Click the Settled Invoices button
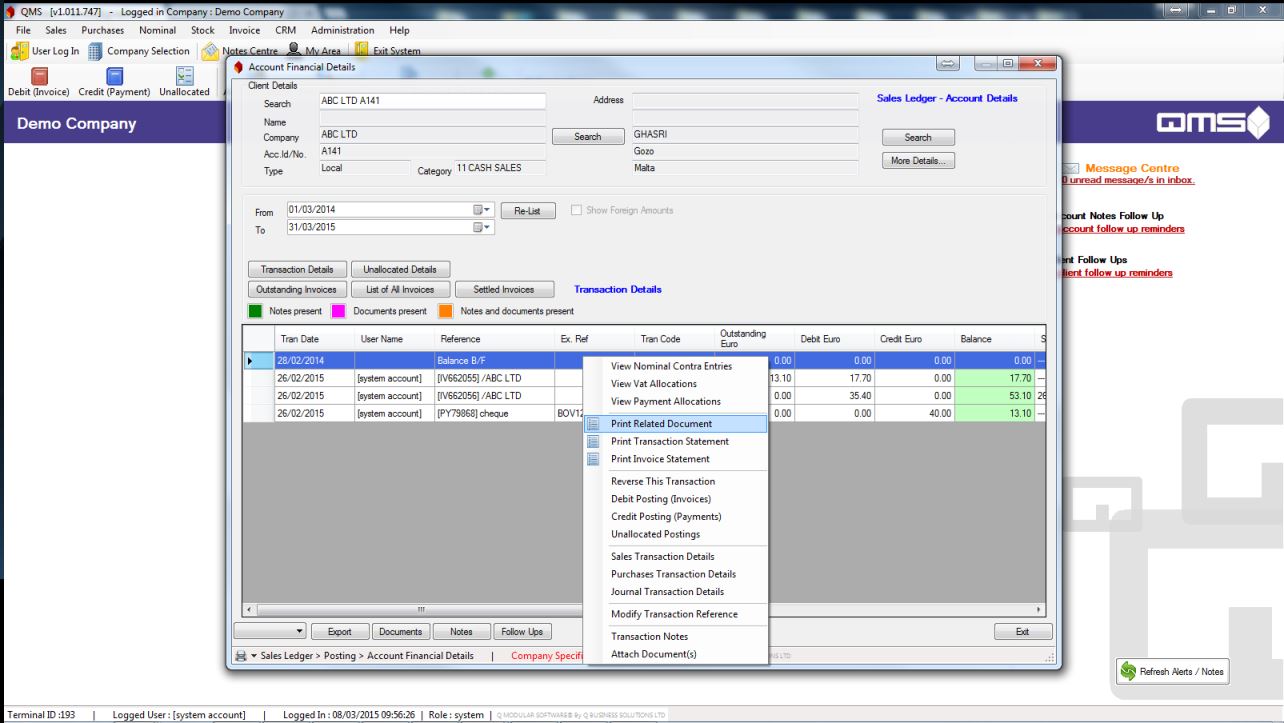This screenshot has width=1284, height=723. pos(504,290)
